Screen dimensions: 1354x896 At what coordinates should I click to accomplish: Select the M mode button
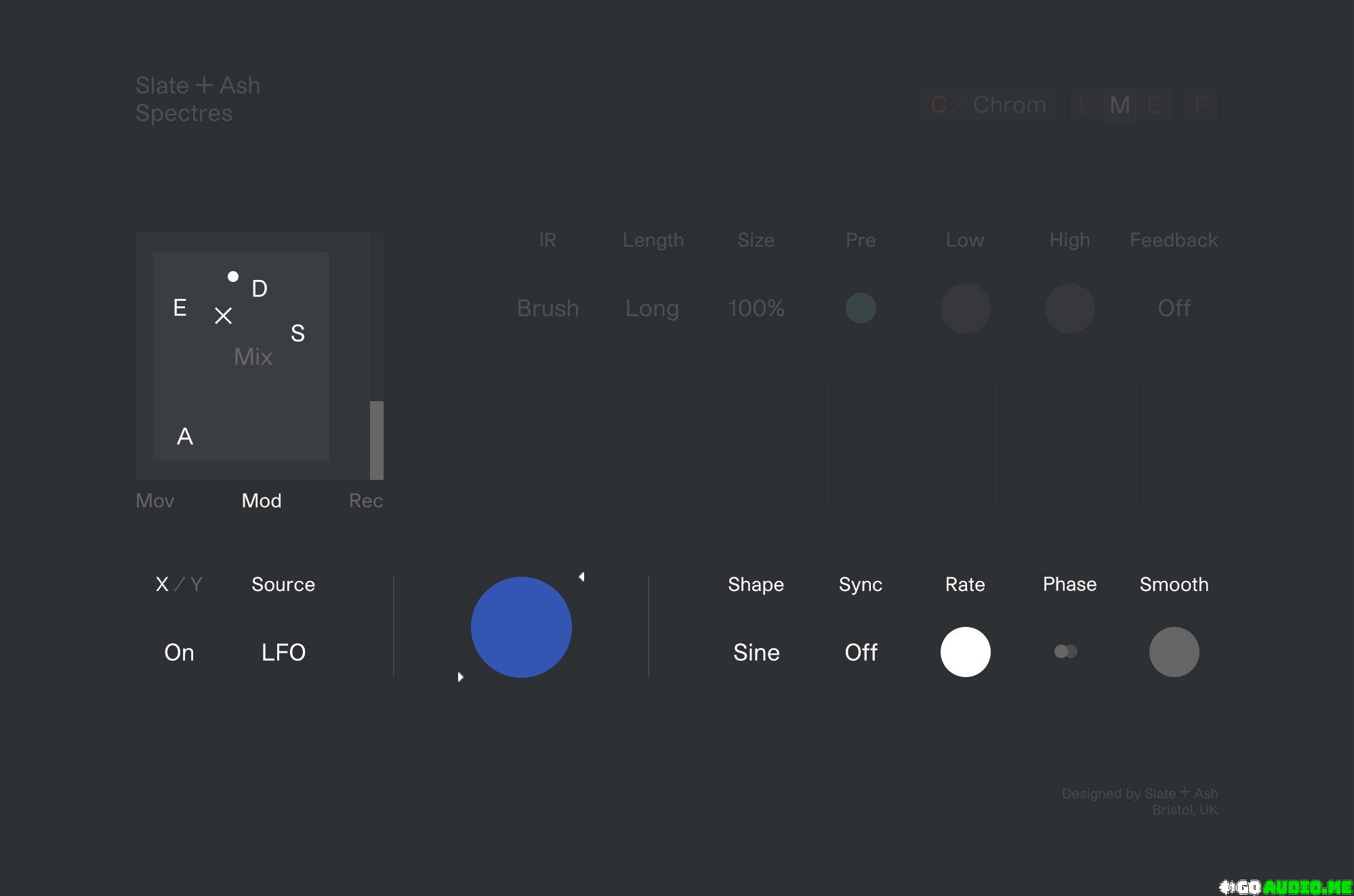(1120, 105)
